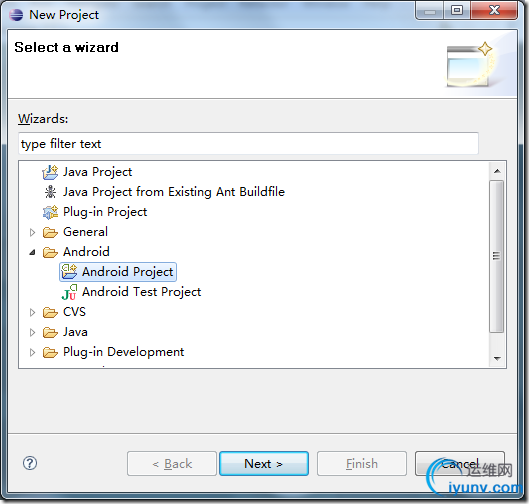Expand the Plug-in Development category
The height and width of the screenshot is (504, 529).
(x=32, y=352)
